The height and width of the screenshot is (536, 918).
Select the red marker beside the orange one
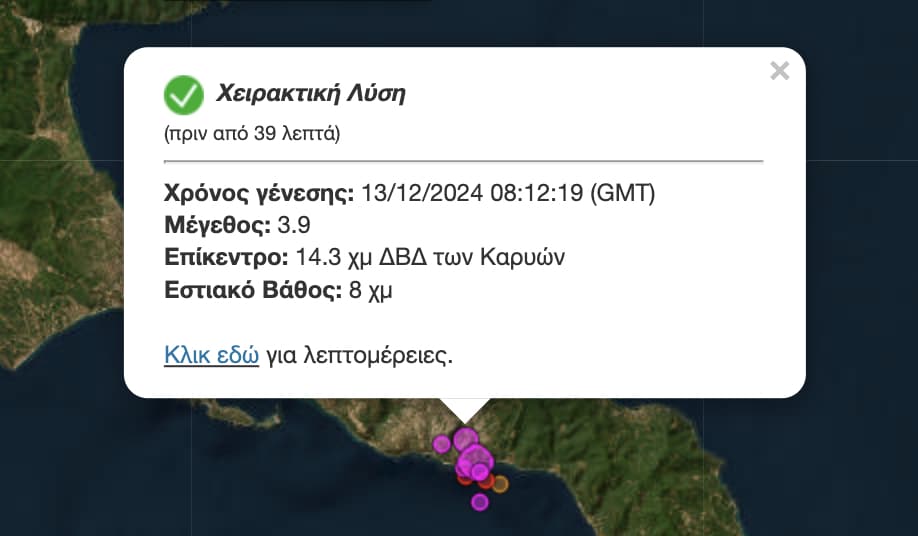(487, 482)
